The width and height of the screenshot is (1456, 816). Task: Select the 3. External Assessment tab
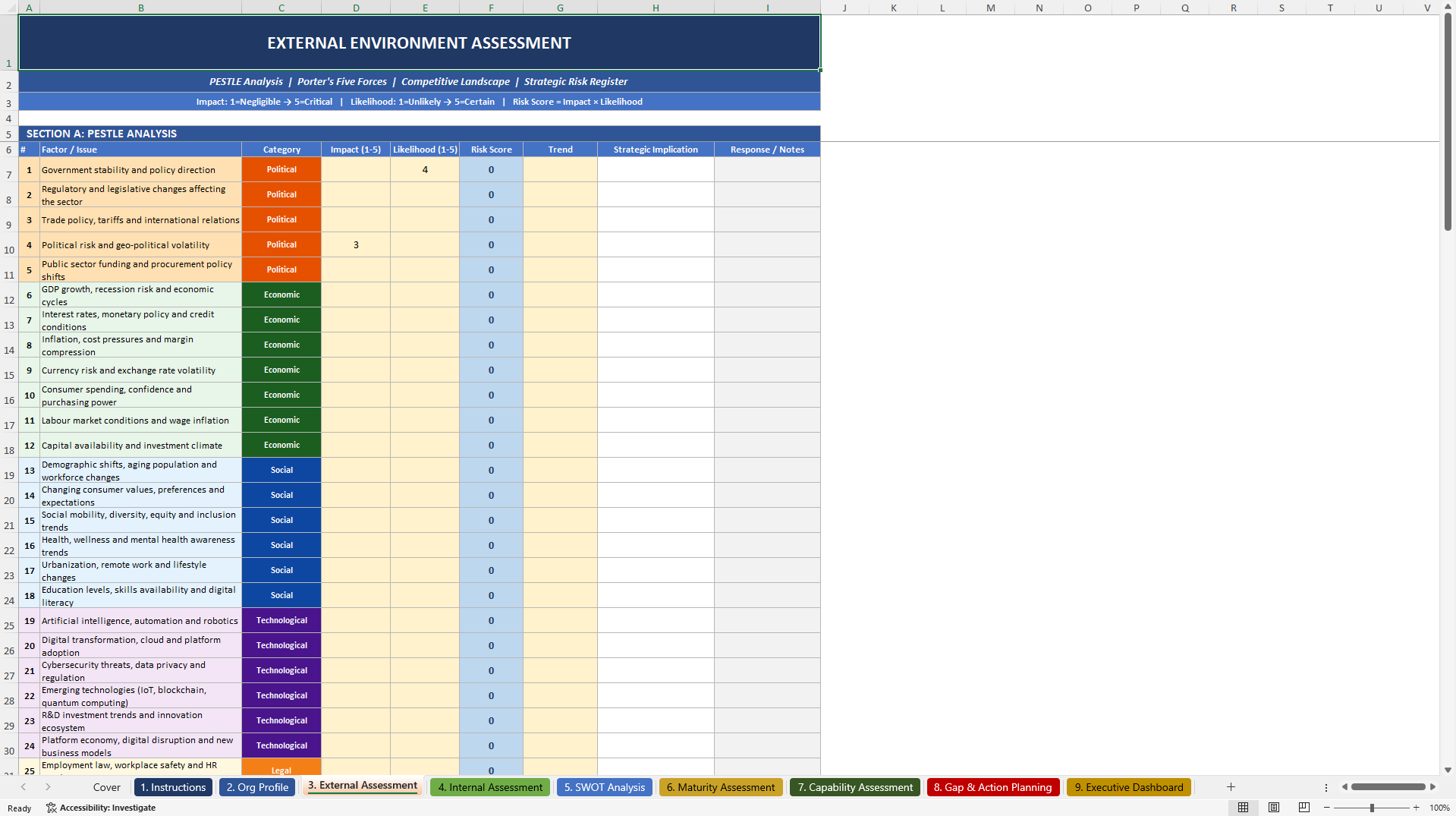pyautogui.click(x=363, y=786)
